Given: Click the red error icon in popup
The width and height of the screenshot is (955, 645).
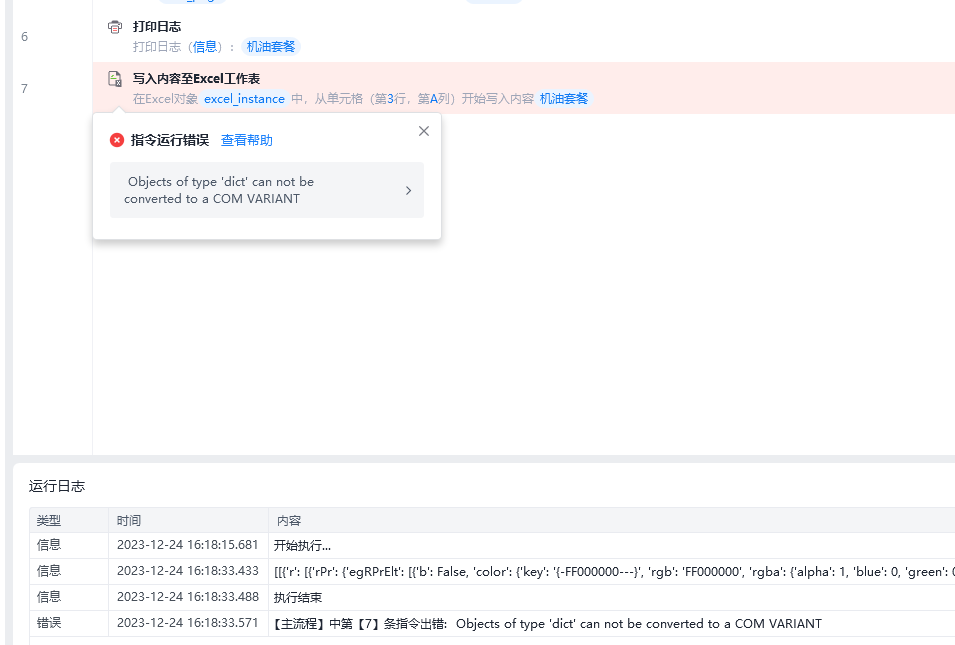Looking at the screenshot, I should (x=117, y=140).
